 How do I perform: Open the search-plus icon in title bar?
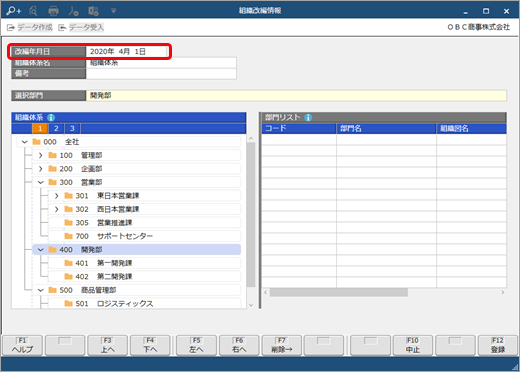click(14, 11)
